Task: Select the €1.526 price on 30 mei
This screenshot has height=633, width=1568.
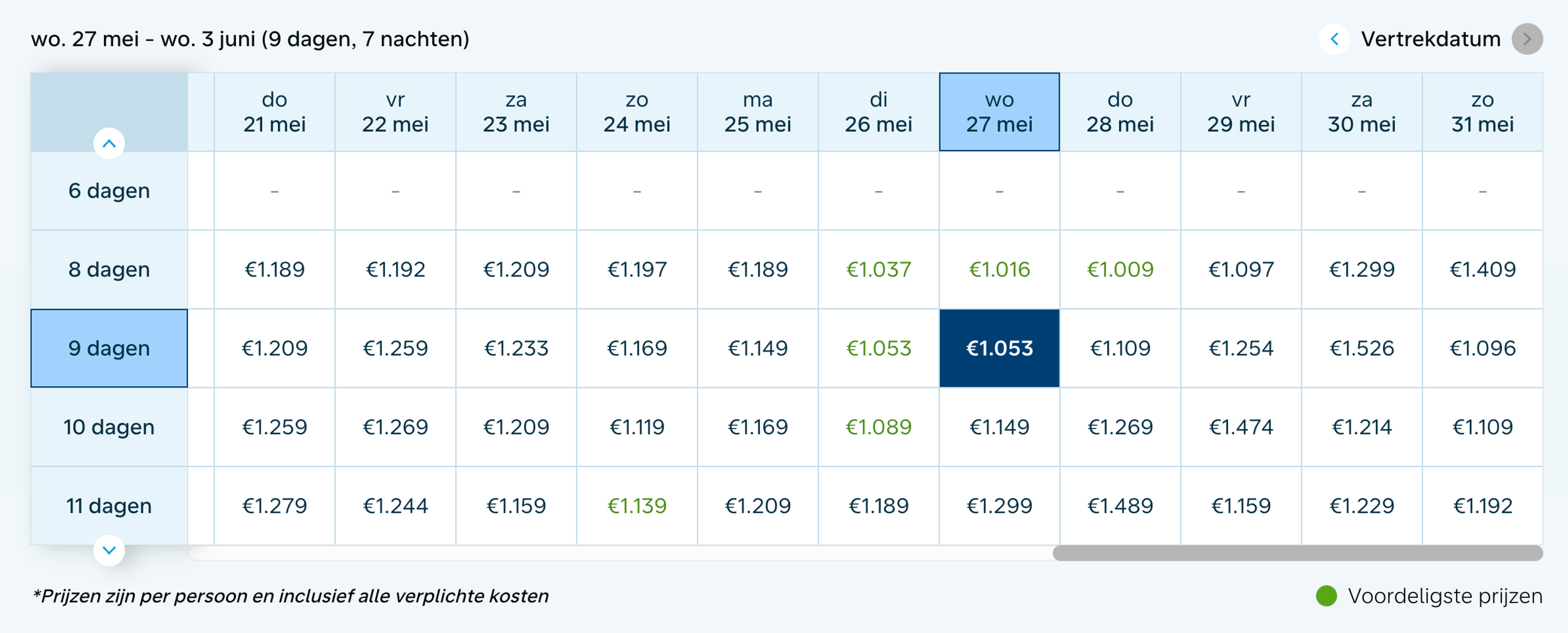Action: 1361,348
